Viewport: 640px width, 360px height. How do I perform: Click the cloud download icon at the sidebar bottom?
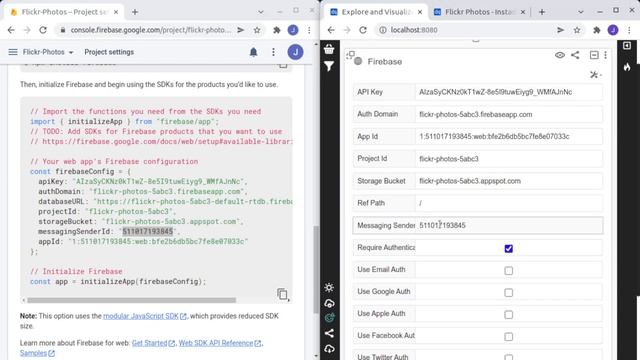(x=329, y=349)
